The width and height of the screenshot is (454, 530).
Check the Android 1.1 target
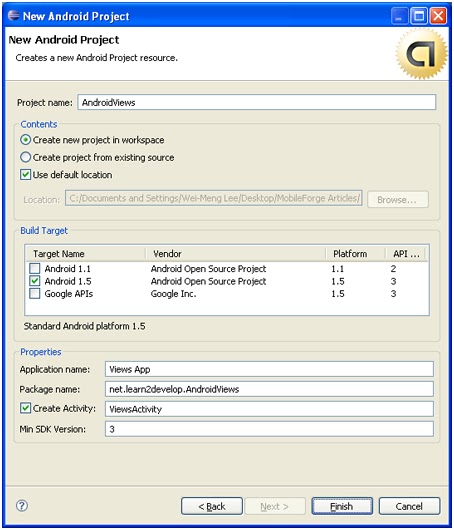tap(34, 269)
